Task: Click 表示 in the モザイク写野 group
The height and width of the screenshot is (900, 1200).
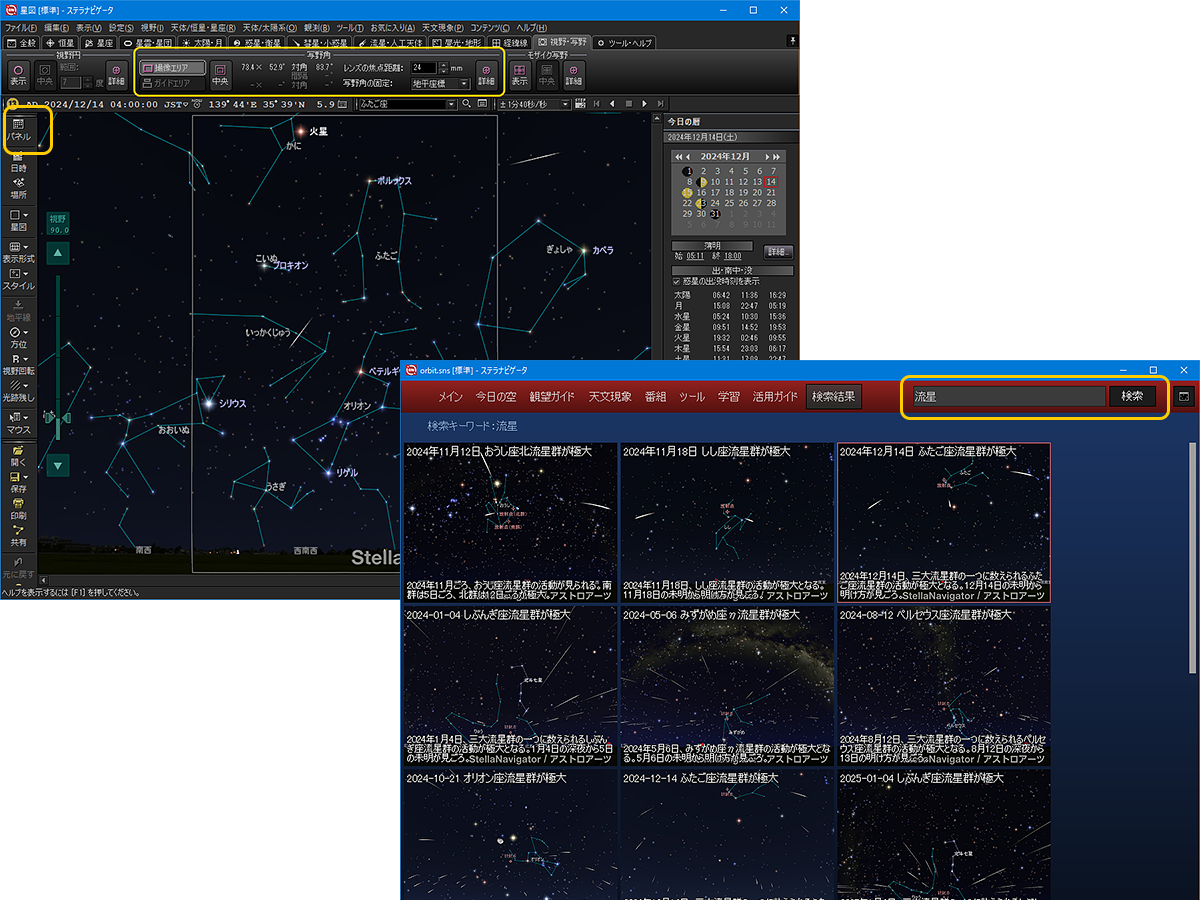Action: pyautogui.click(x=519, y=75)
